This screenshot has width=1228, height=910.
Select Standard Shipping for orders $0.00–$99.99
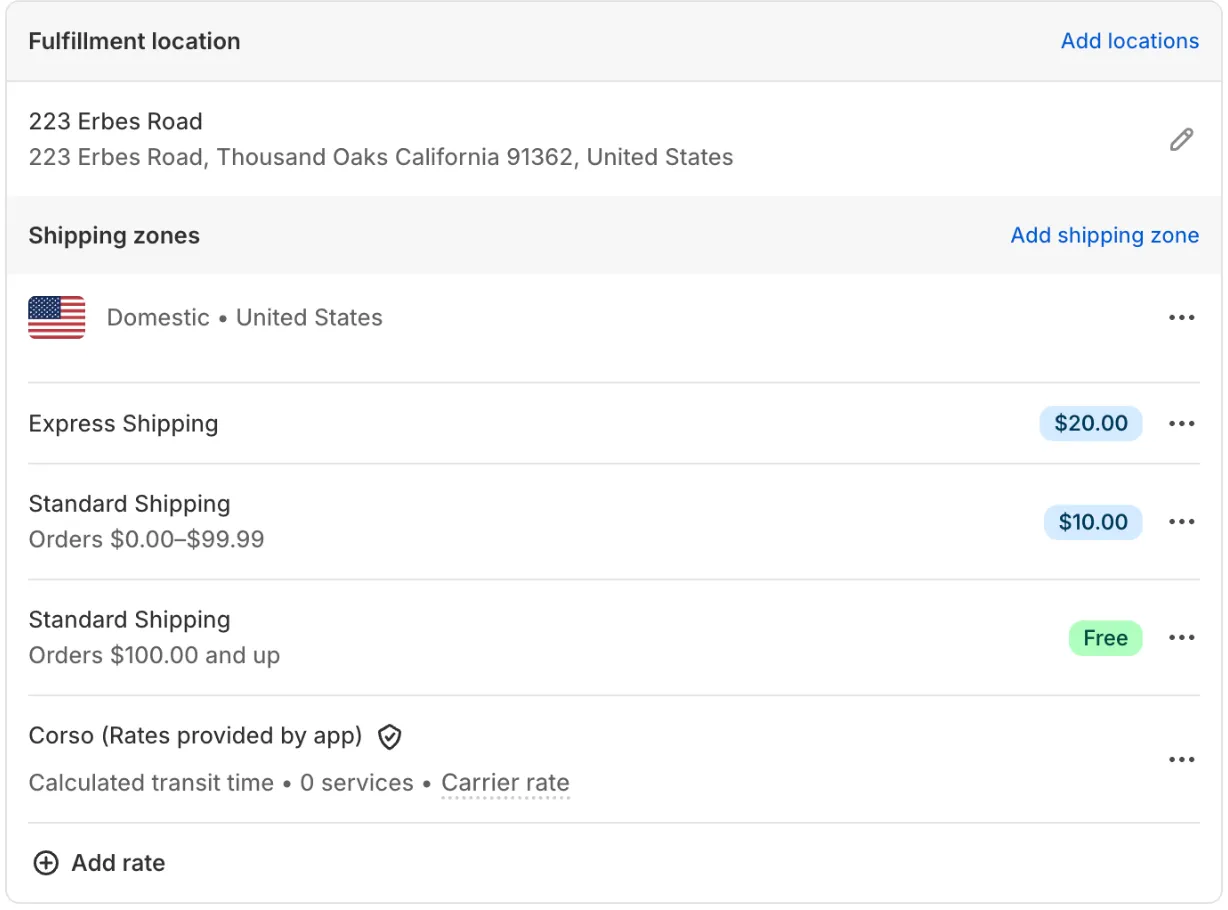[129, 504]
